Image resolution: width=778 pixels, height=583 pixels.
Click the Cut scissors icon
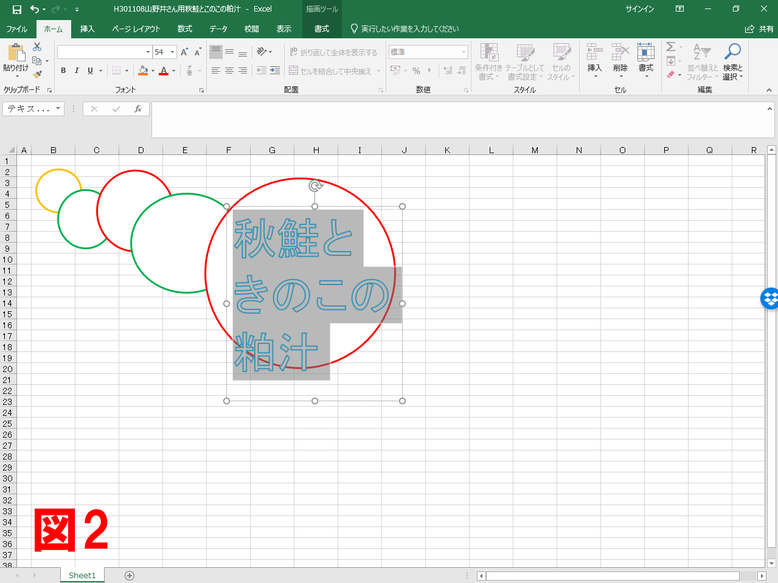click(37, 47)
